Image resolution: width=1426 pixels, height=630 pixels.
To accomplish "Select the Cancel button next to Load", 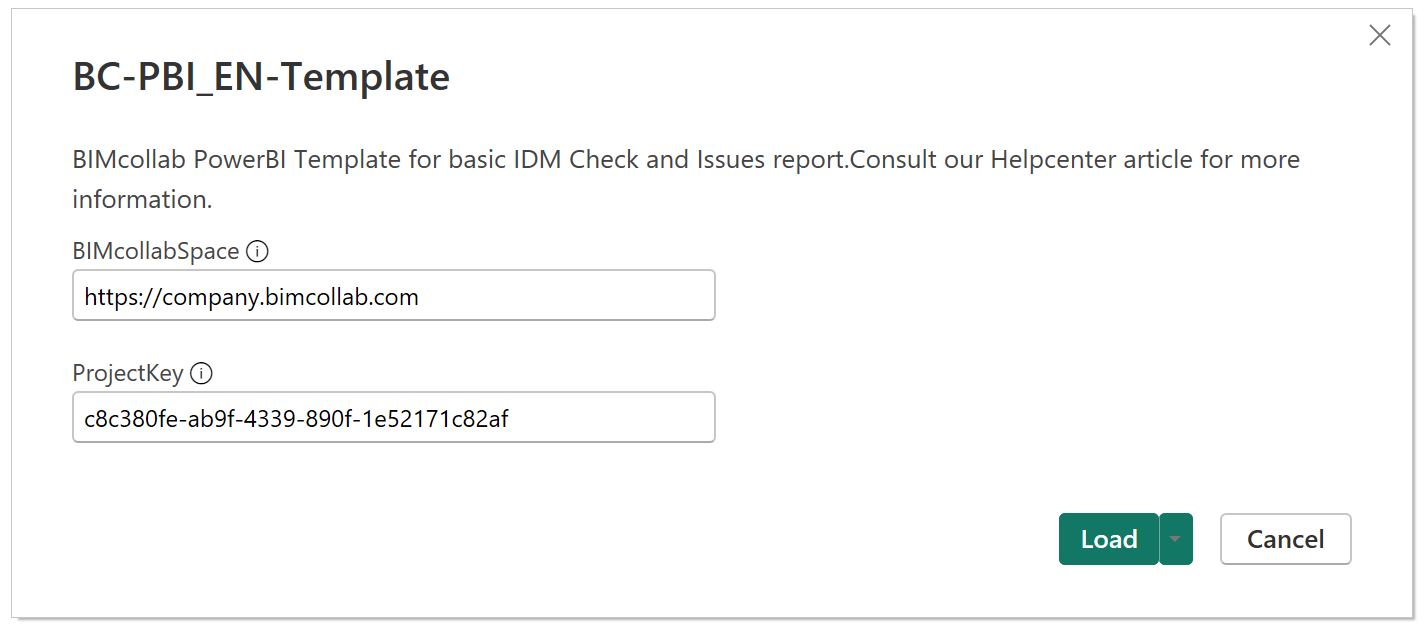I will tap(1285, 539).
